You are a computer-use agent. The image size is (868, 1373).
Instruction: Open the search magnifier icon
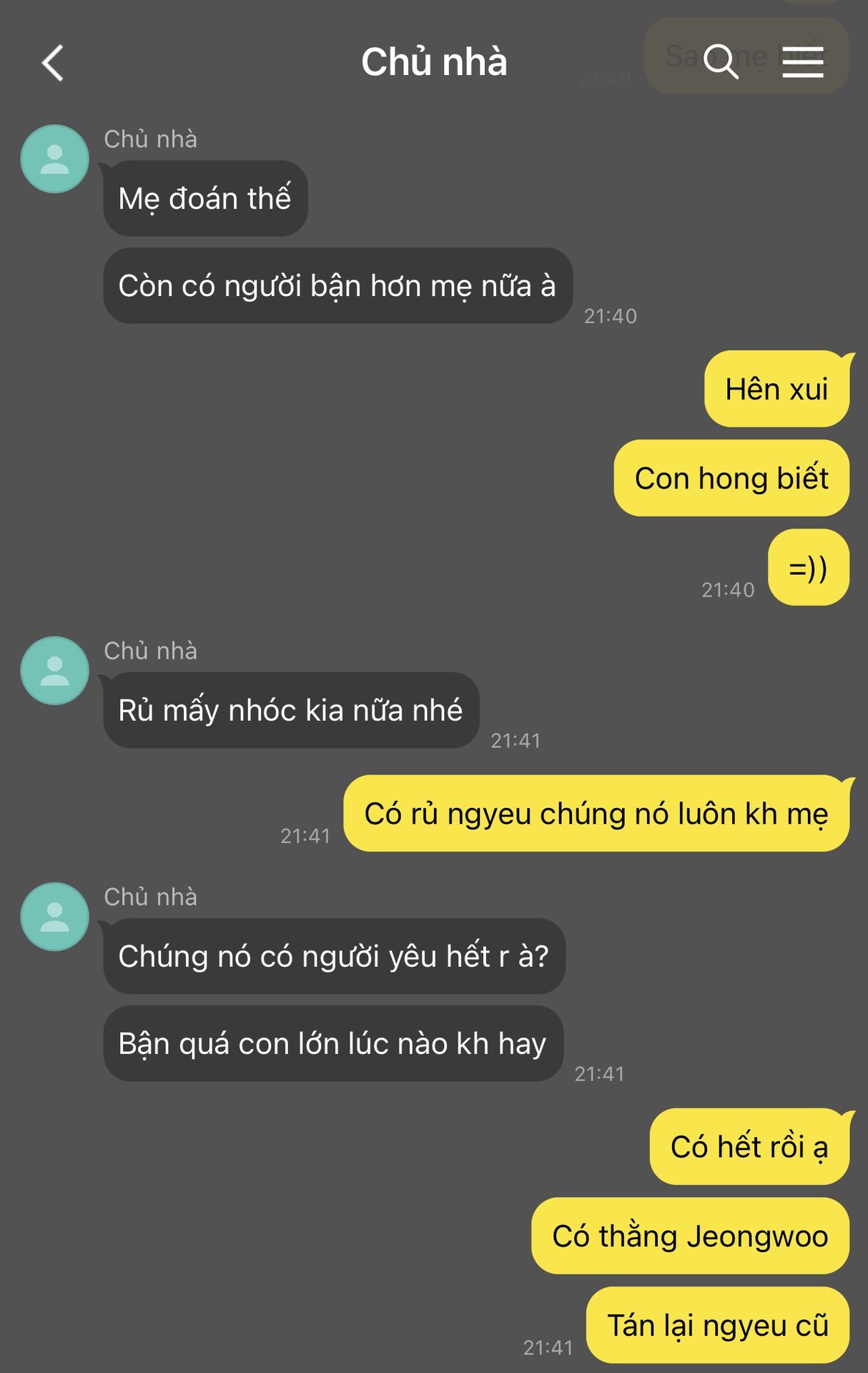[x=720, y=61]
